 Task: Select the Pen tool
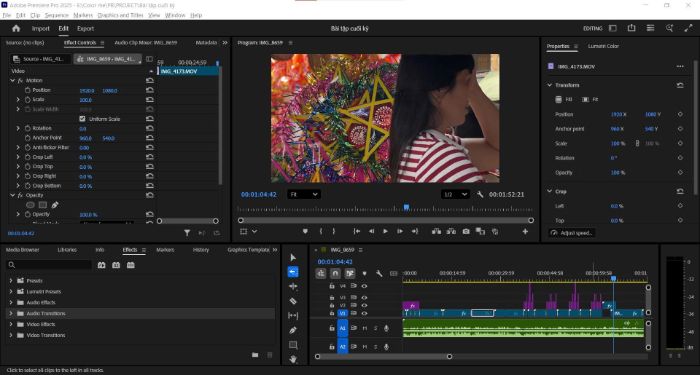point(293,330)
